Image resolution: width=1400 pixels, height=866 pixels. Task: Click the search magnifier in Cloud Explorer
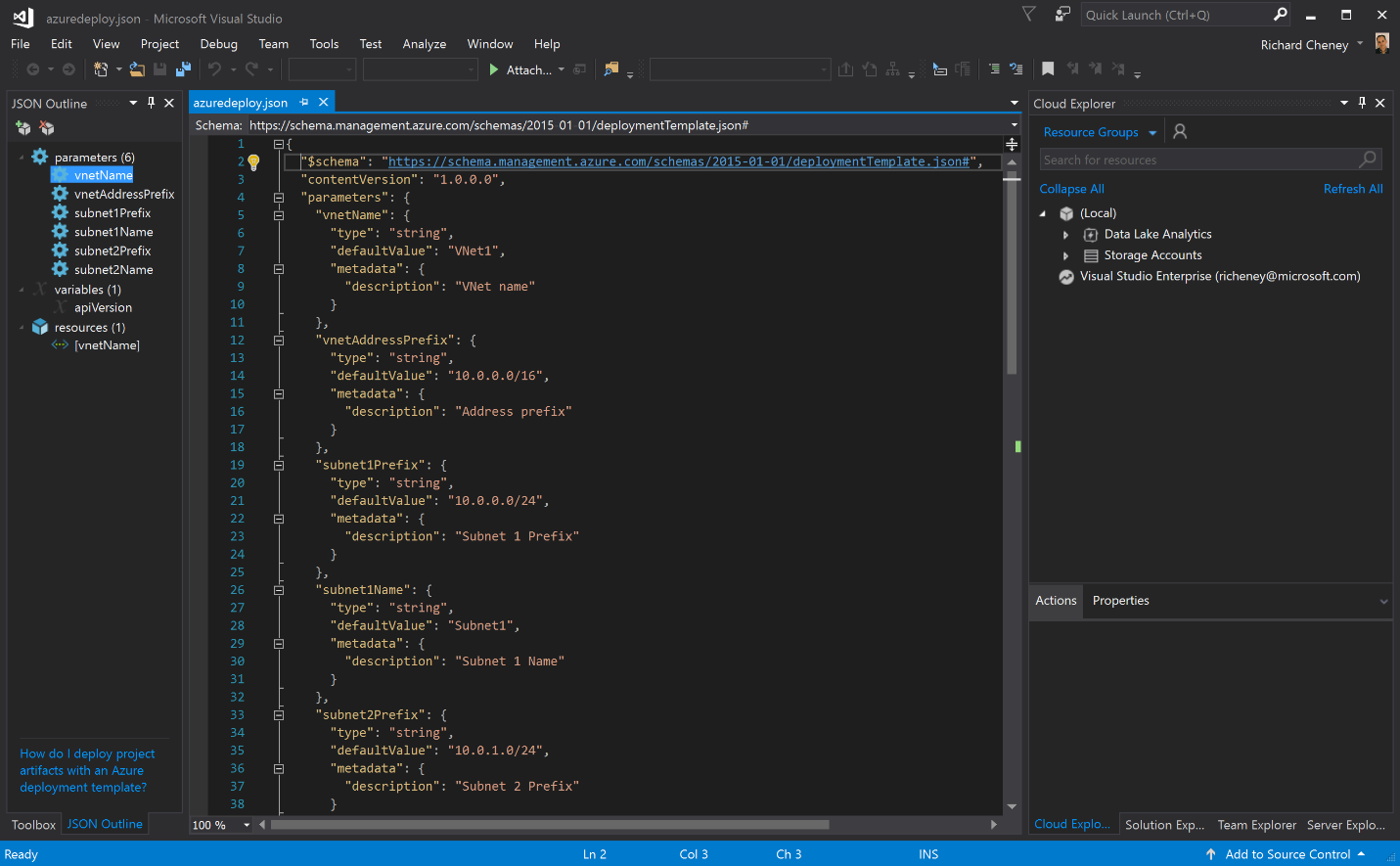click(1368, 159)
